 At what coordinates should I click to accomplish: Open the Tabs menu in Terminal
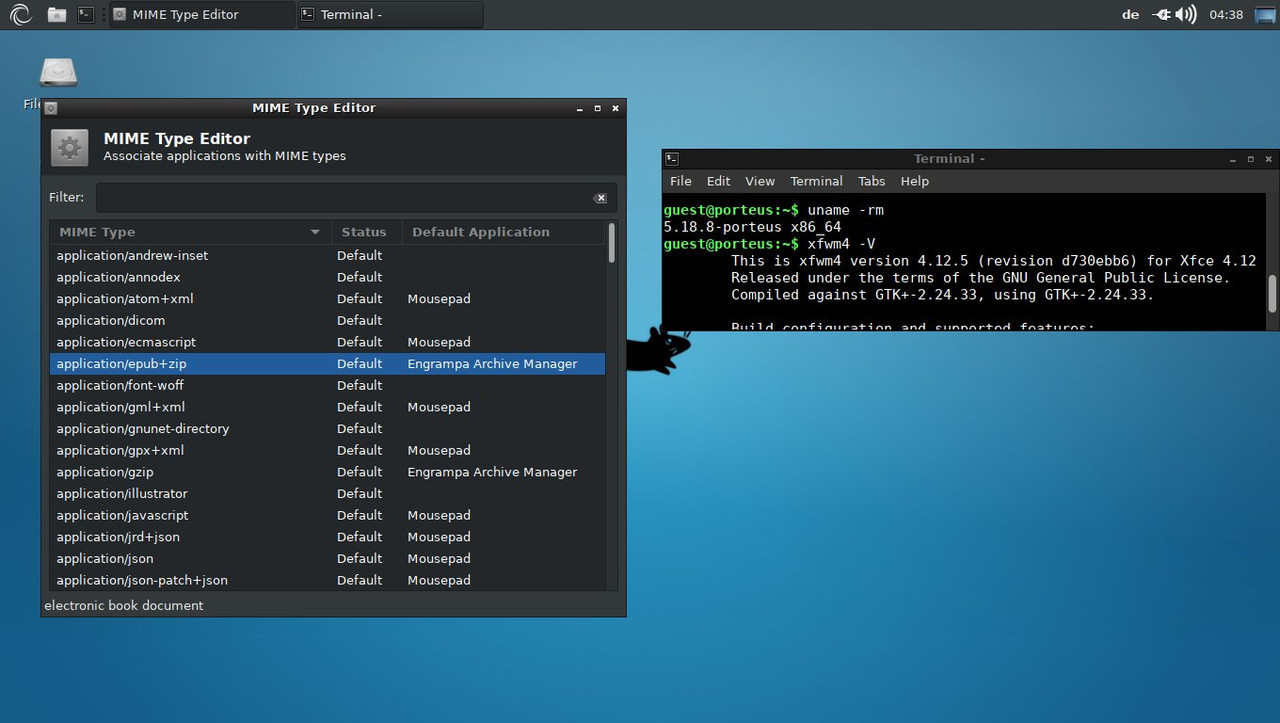[872, 181]
